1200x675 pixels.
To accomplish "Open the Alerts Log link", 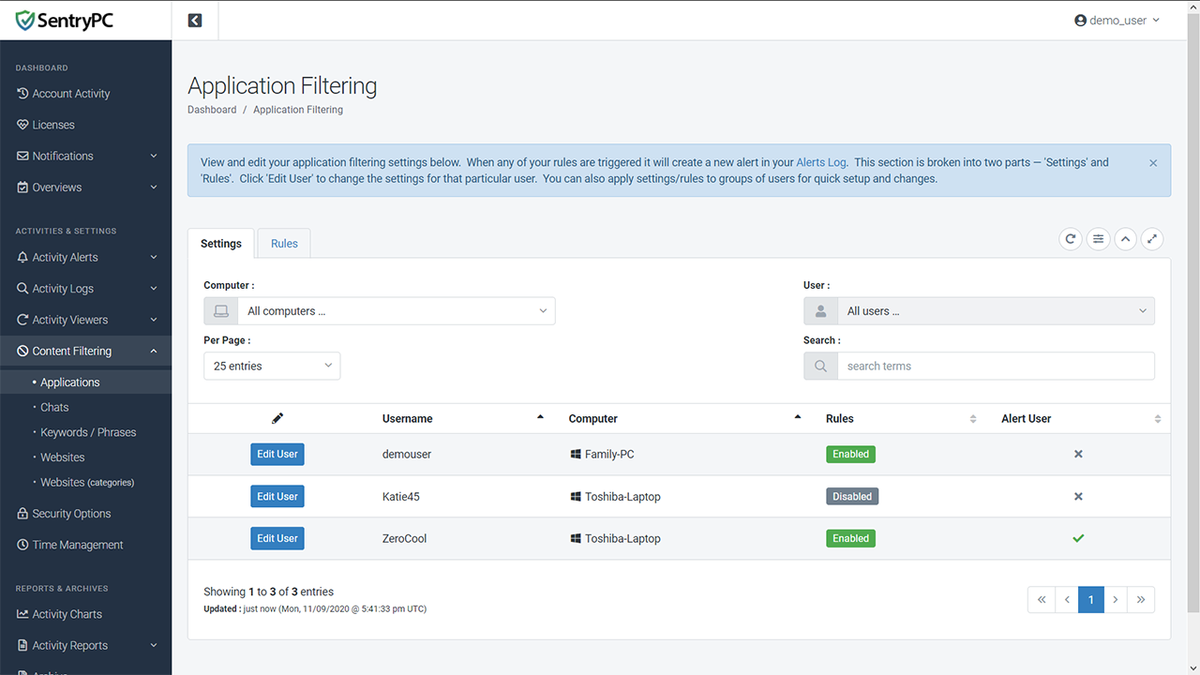I will click(x=821, y=162).
